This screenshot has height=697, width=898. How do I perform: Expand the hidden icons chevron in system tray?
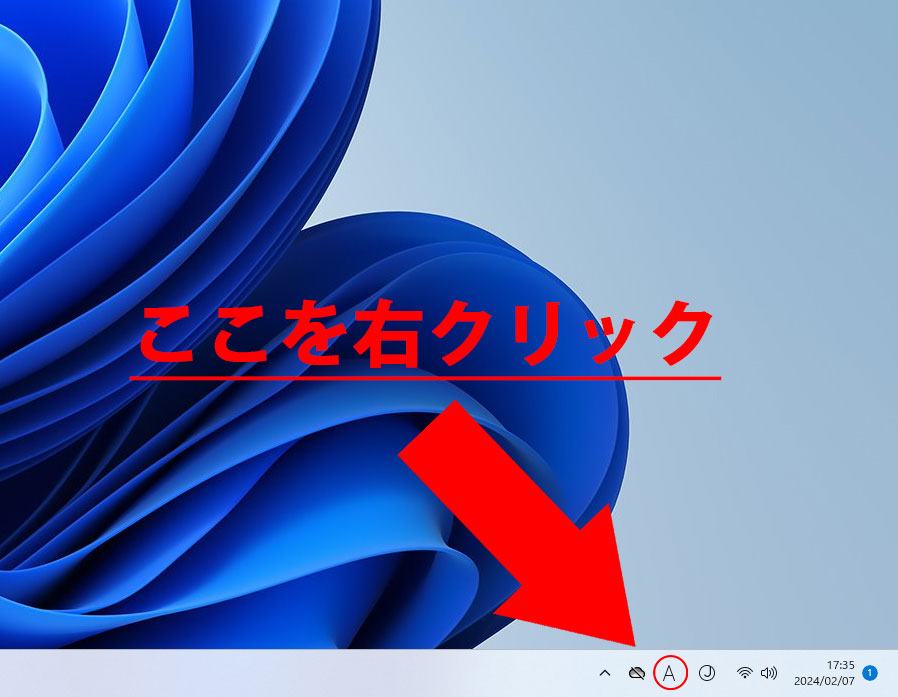(x=604, y=673)
